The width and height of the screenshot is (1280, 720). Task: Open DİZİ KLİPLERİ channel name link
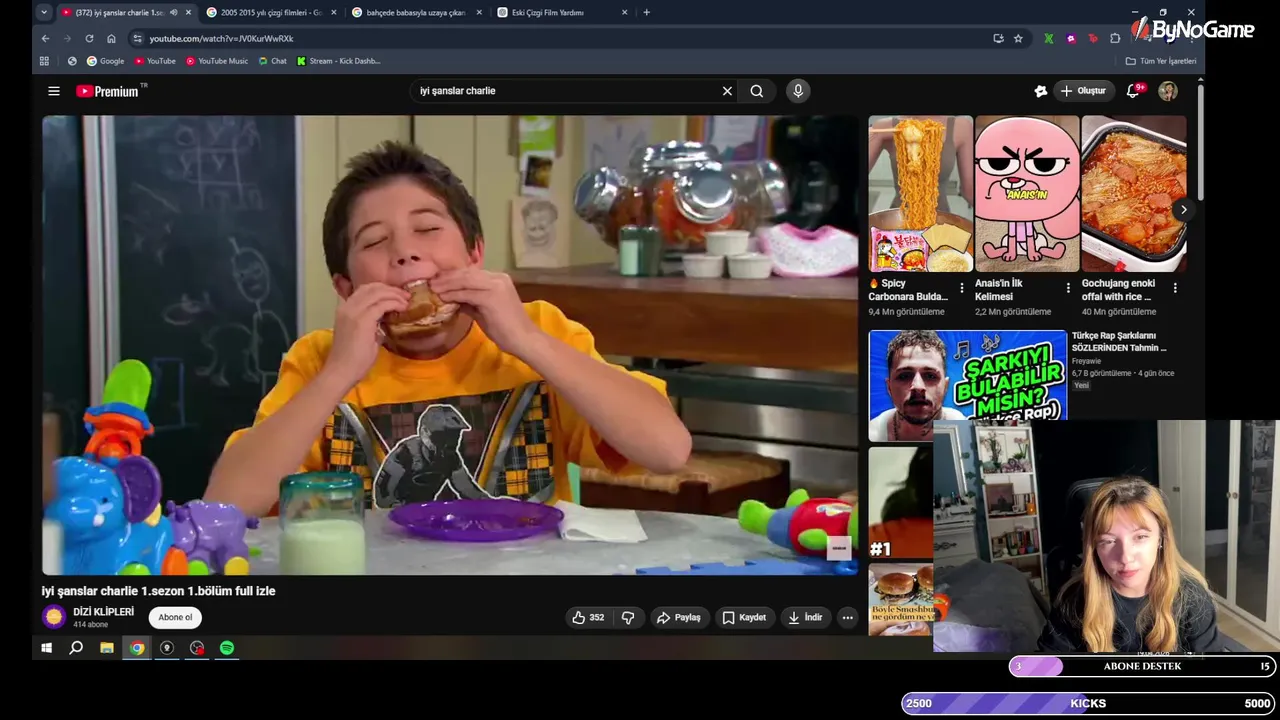click(103, 612)
